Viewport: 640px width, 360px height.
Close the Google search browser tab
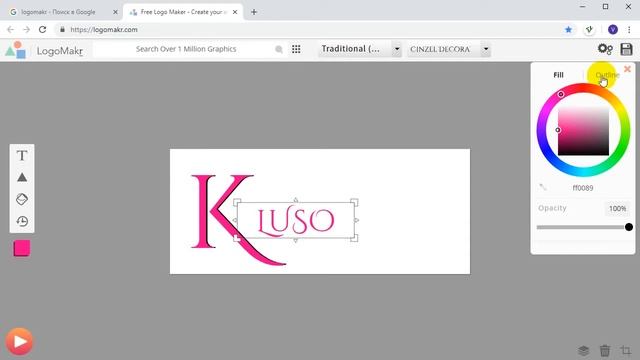point(115,12)
